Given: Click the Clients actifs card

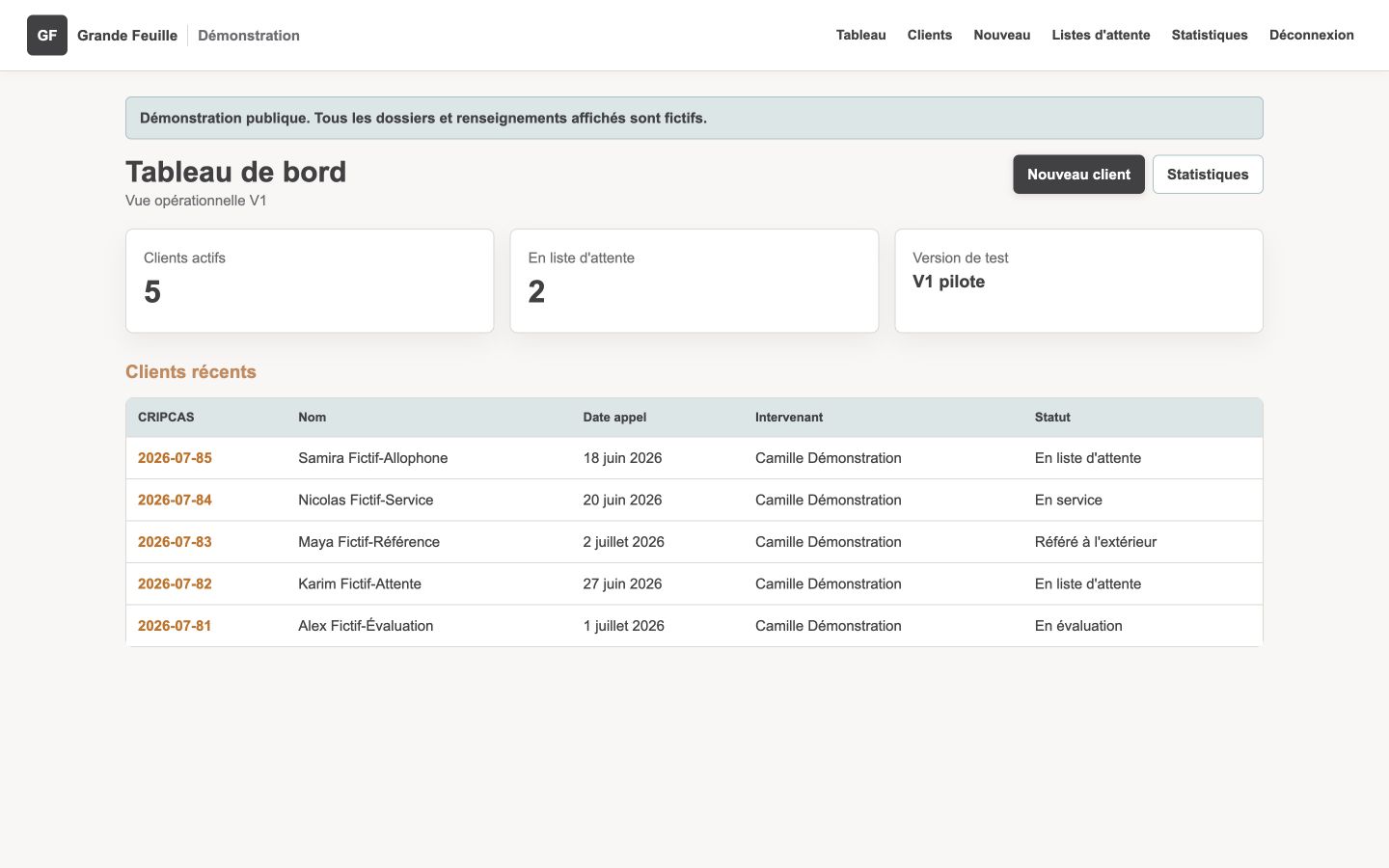Looking at the screenshot, I should 310,281.
